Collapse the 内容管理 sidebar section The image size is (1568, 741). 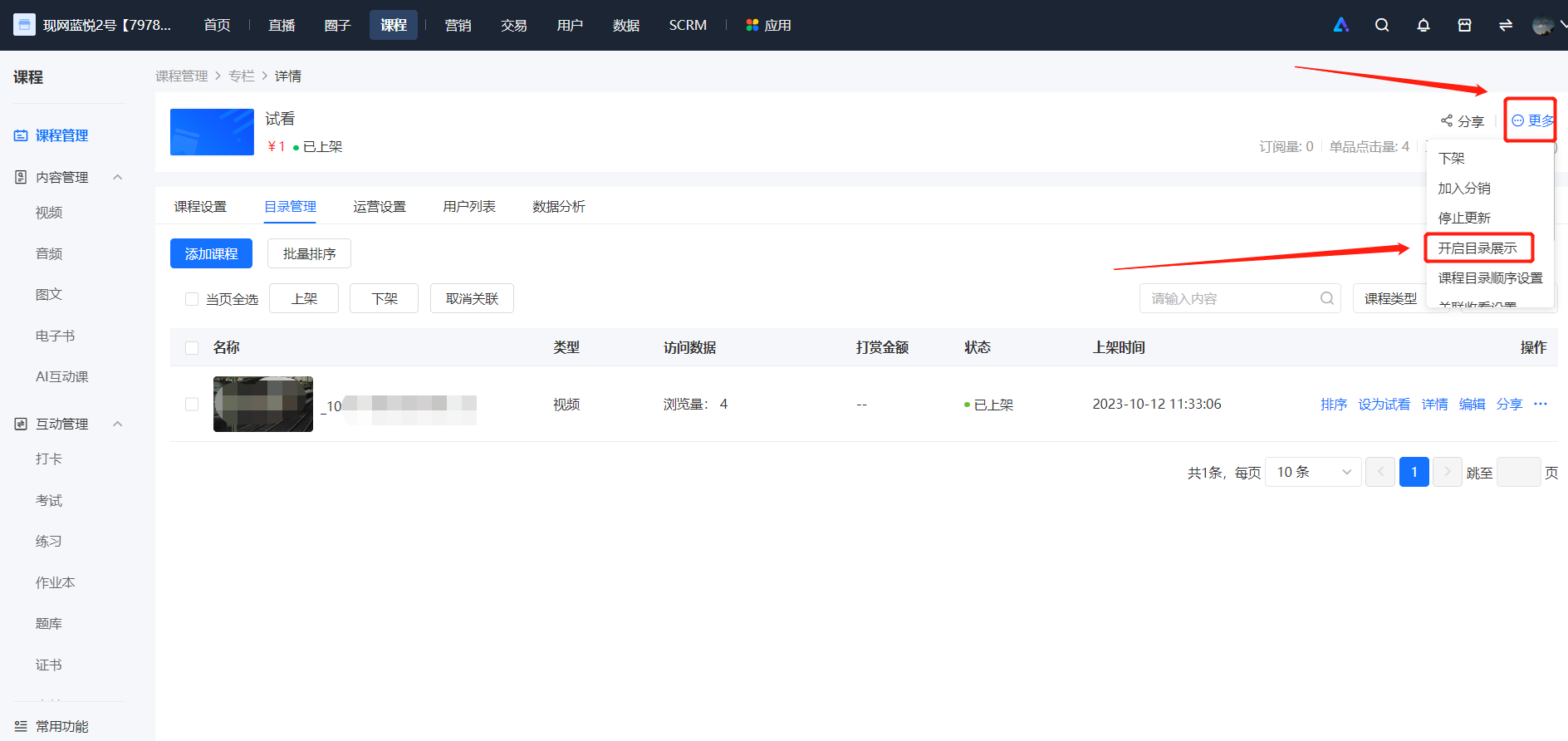point(118,177)
